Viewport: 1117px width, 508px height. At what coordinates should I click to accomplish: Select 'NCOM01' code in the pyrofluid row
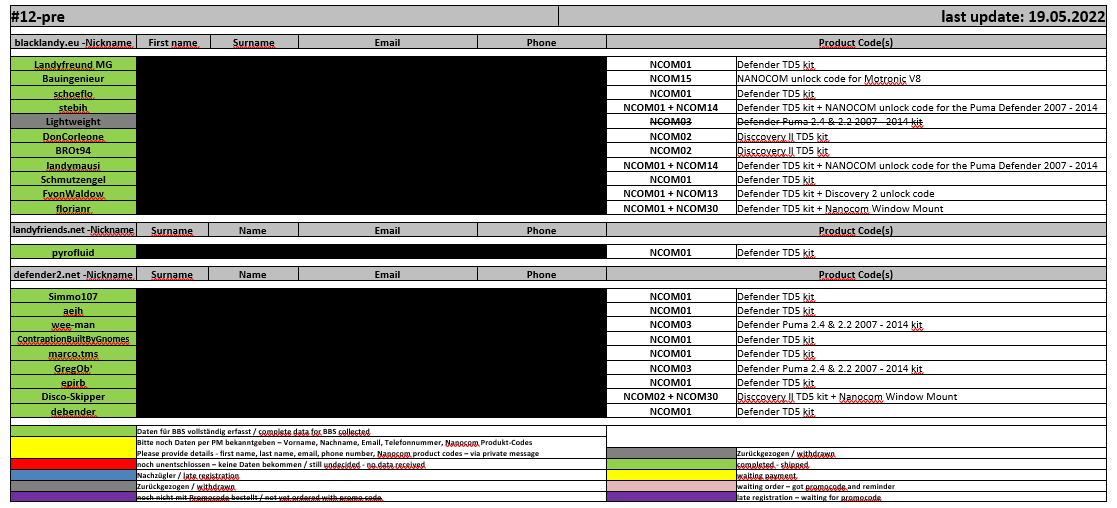(670, 252)
